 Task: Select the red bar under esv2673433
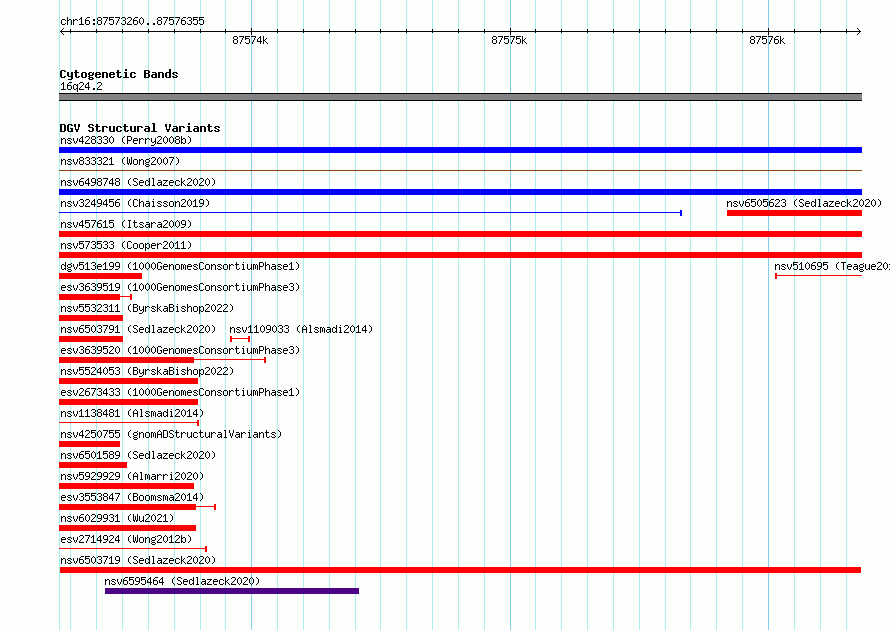coord(128,402)
